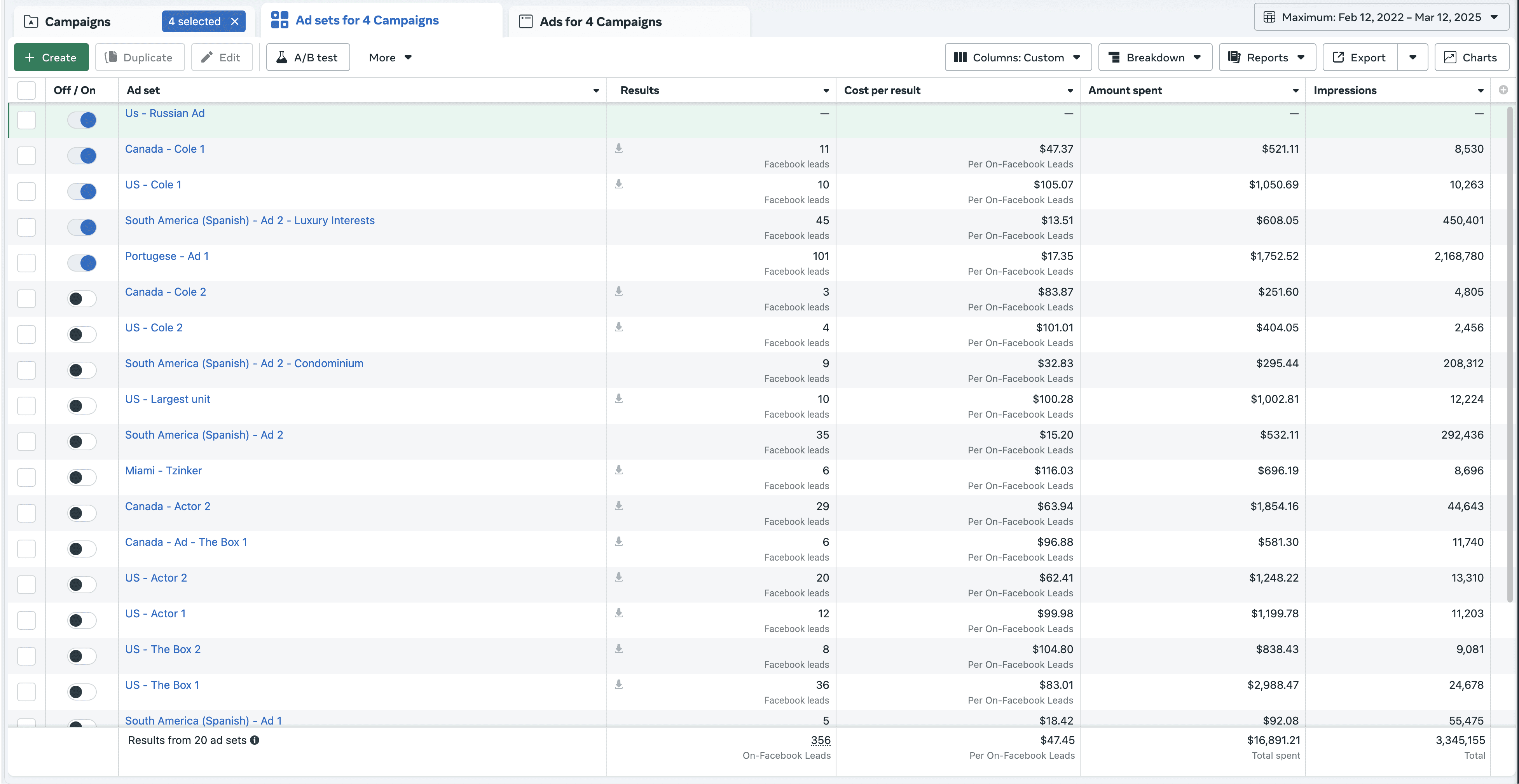Screen dimensions: 1519x784
Task: Open the Reports dropdown
Action: coord(1267,57)
